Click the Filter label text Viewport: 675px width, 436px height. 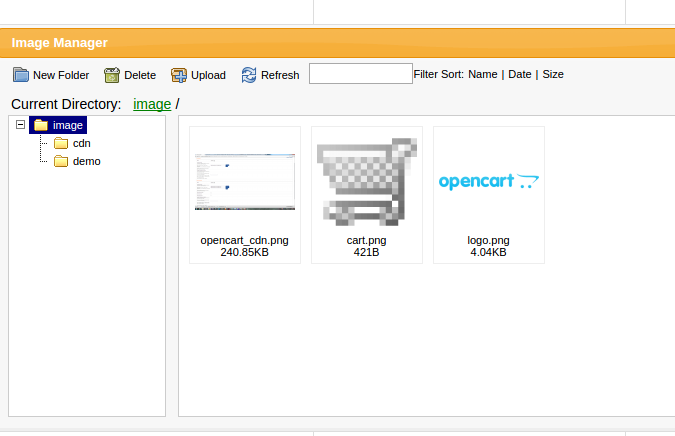[426, 74]
